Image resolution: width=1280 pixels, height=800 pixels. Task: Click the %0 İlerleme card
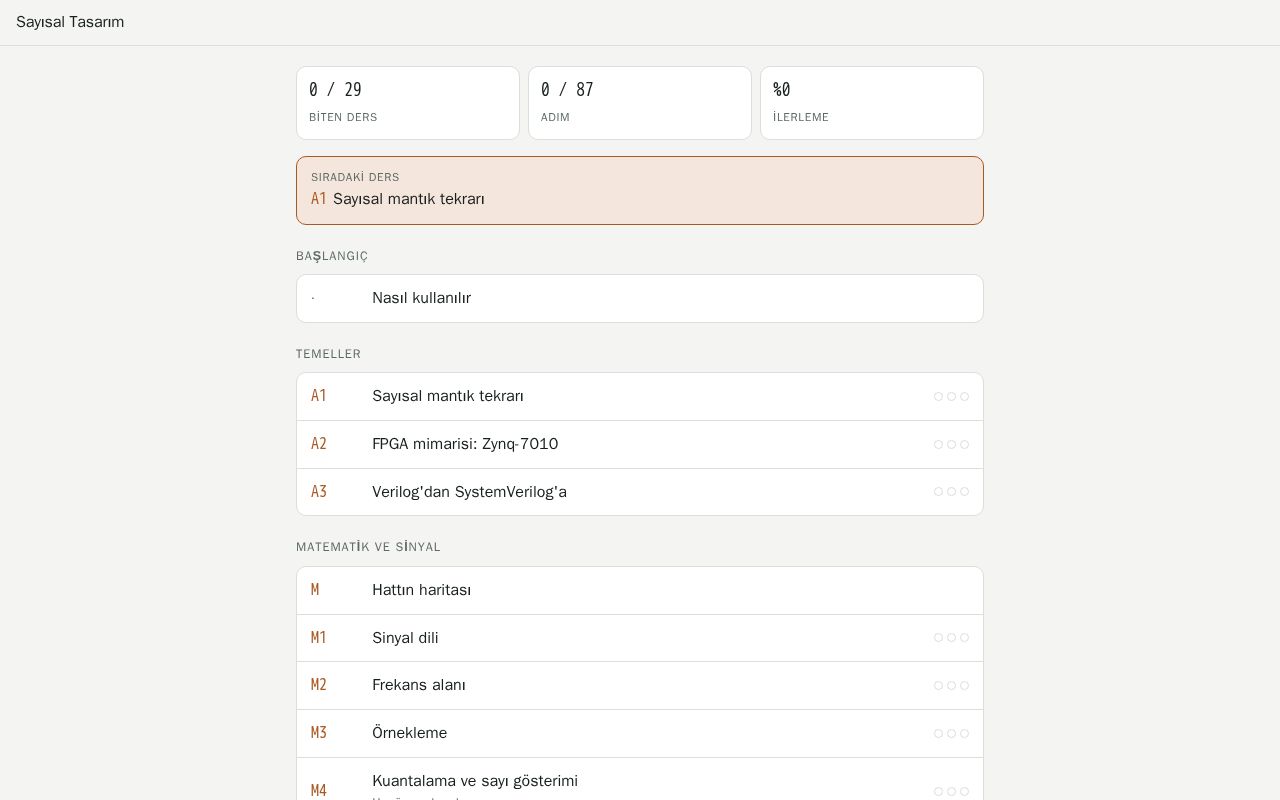click(872, 103)
